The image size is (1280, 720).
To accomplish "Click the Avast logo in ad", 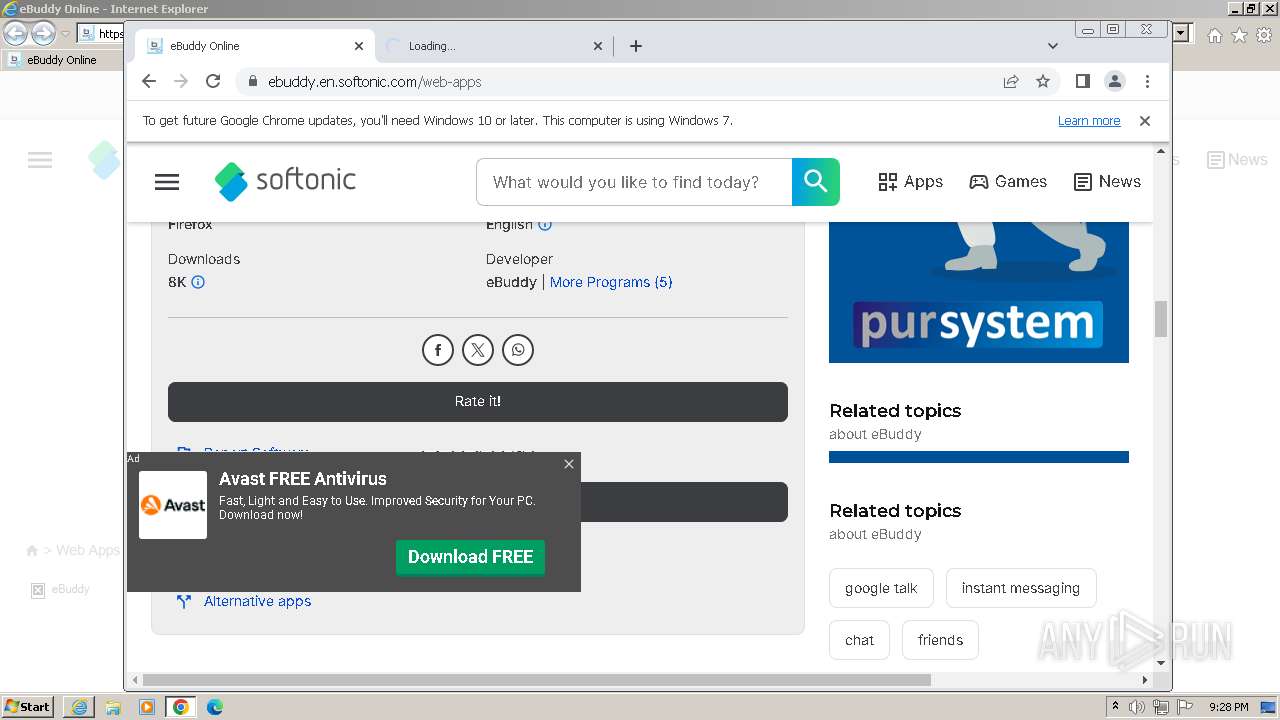I will [173, 505].
